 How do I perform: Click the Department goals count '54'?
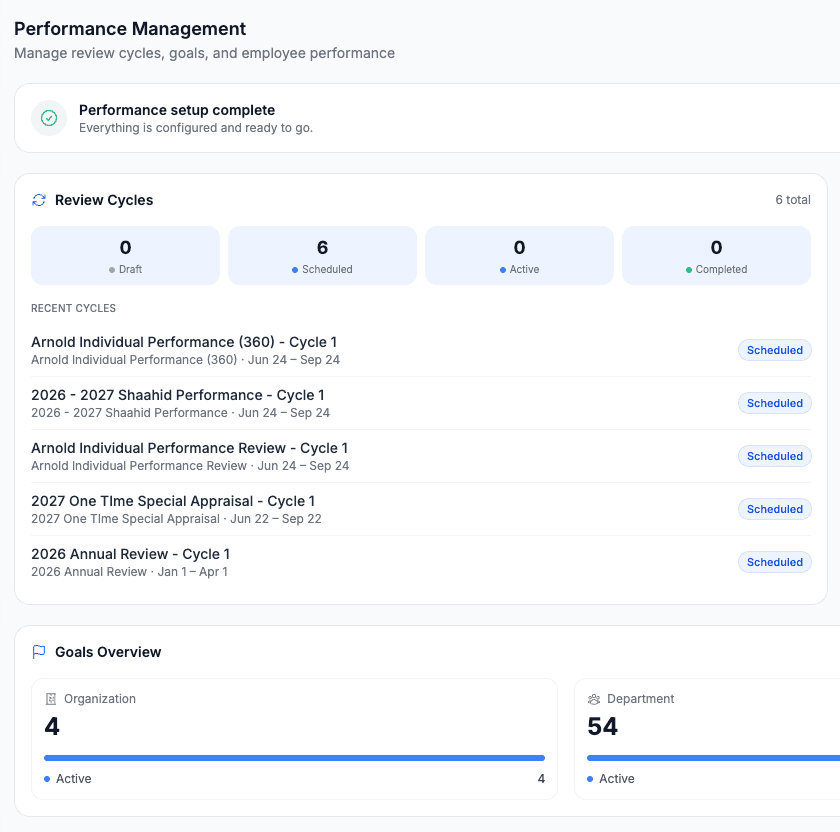(x=603, y=726)
